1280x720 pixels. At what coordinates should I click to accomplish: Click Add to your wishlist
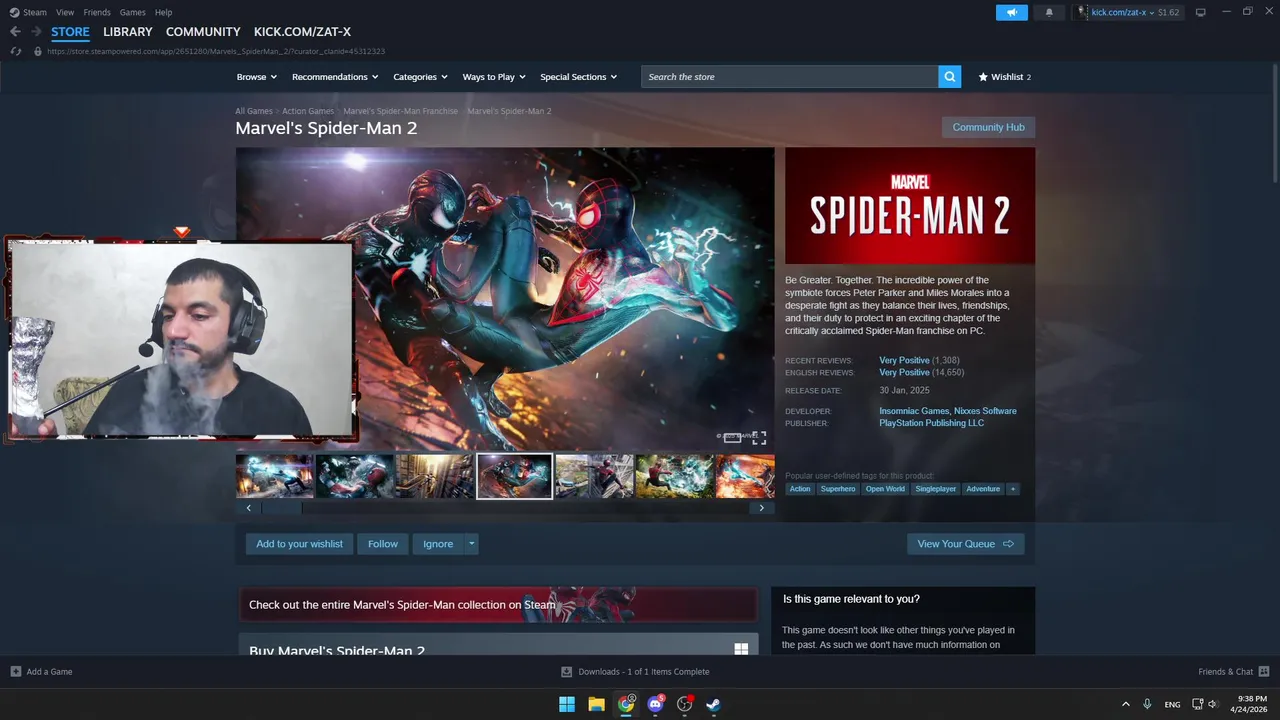click(299, 544)
